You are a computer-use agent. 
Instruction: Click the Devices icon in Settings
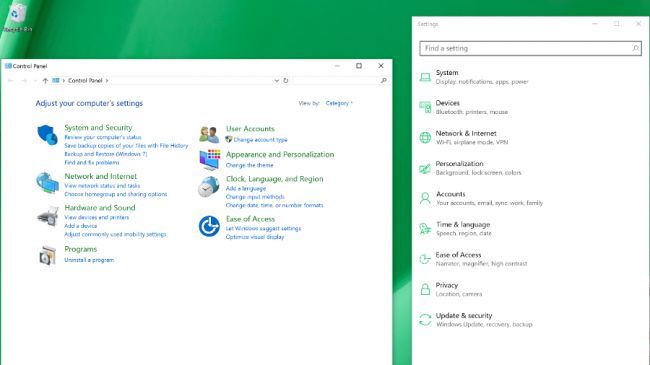[x=425, y=107]
